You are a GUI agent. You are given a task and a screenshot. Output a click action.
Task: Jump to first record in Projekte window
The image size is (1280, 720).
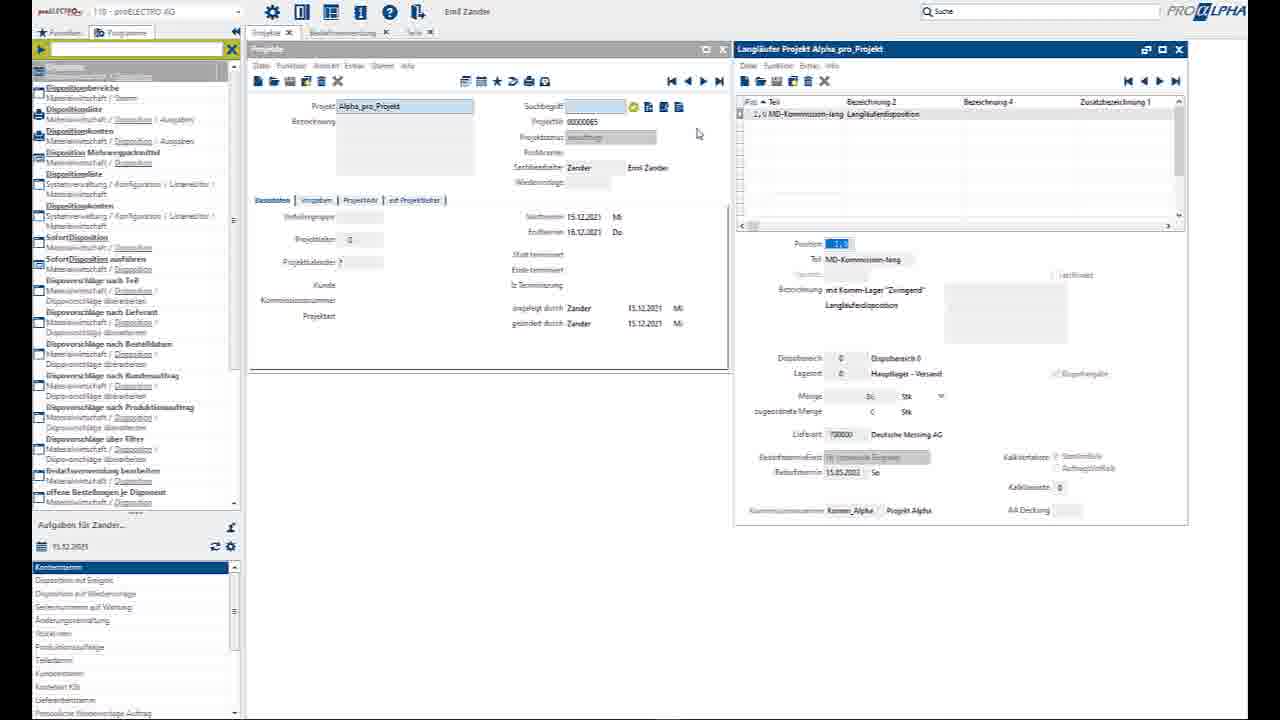coord(672,81)
